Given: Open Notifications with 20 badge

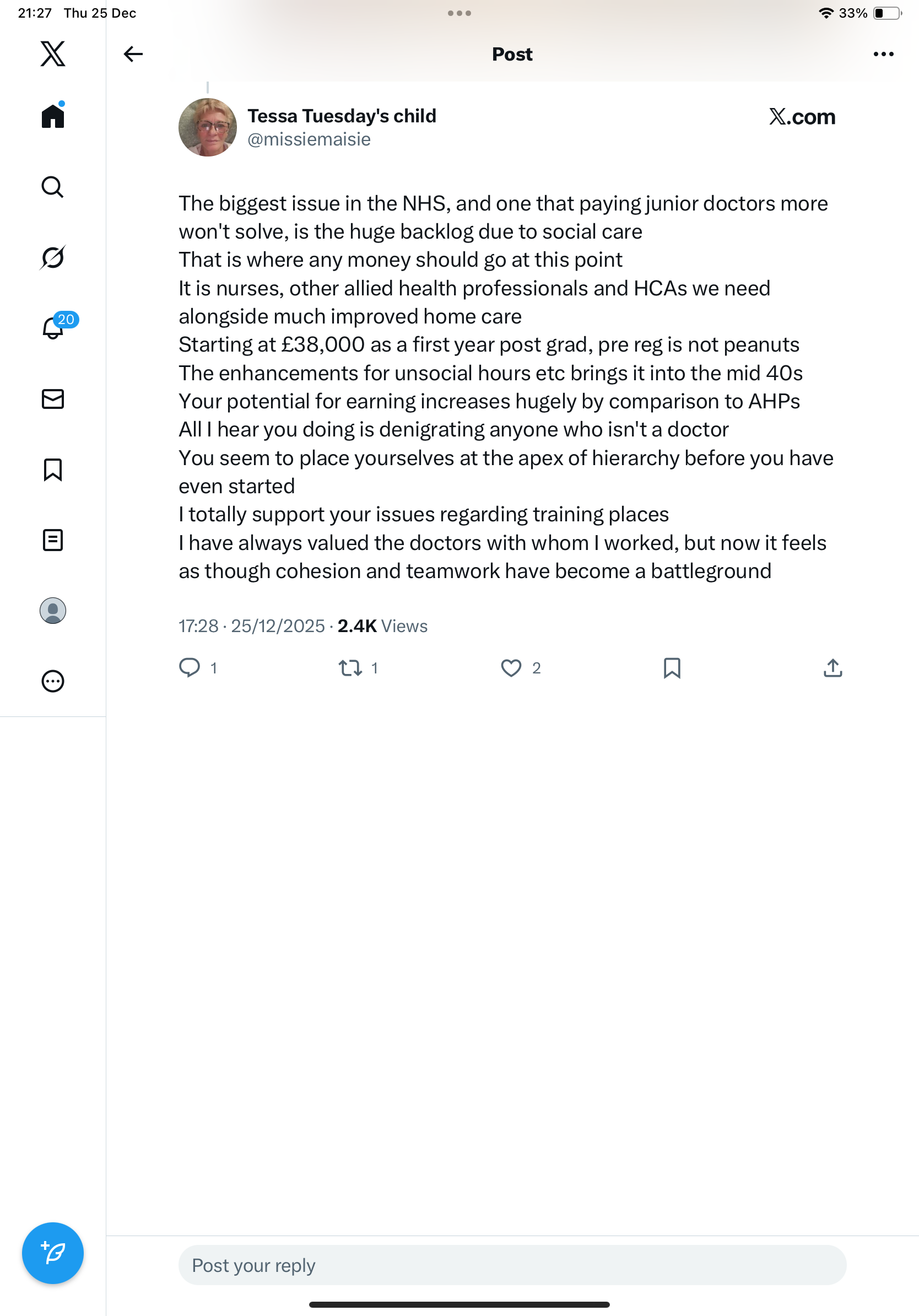Looking at the screenshot, I should click(x=53, y=328).
